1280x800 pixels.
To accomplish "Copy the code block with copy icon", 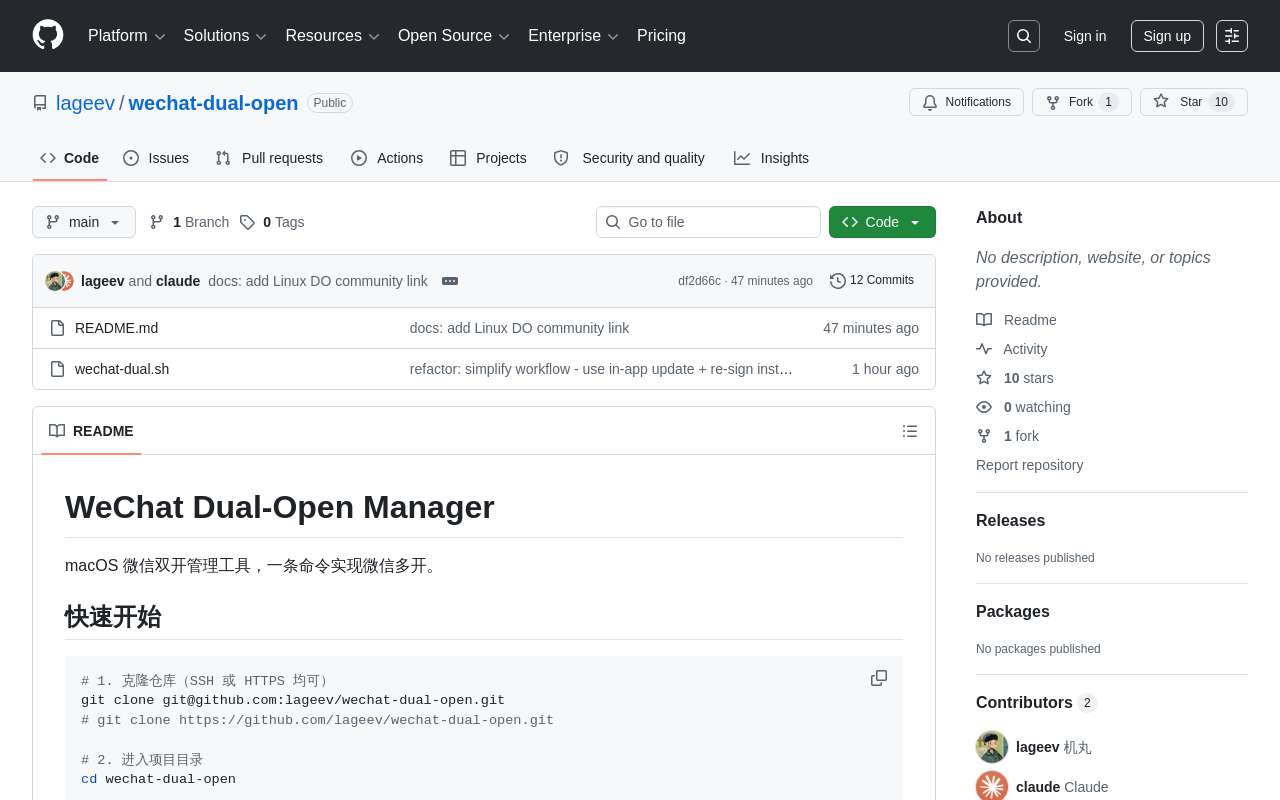I will point(879,678).
